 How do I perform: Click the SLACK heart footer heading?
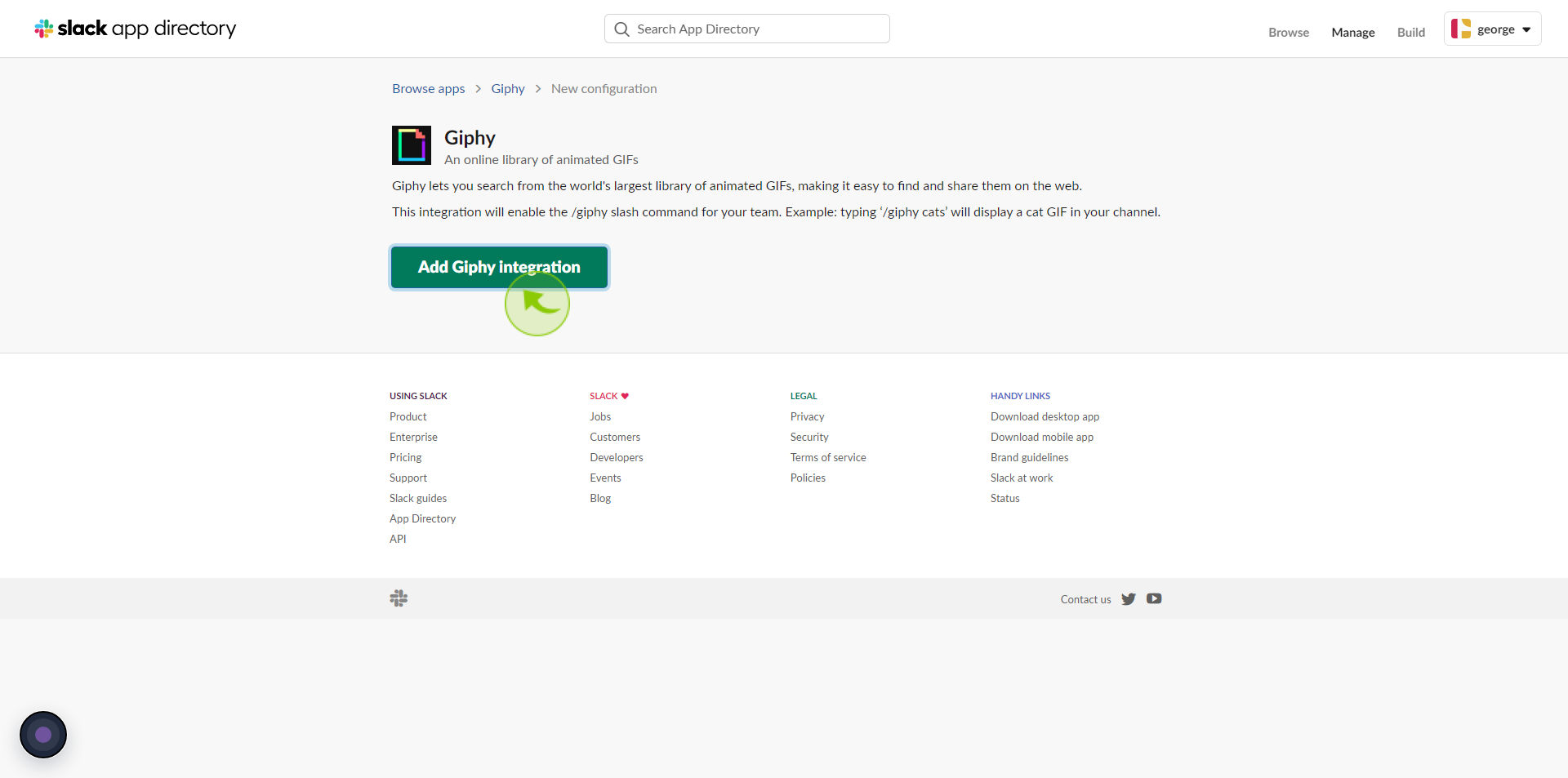tap(609, 396)
